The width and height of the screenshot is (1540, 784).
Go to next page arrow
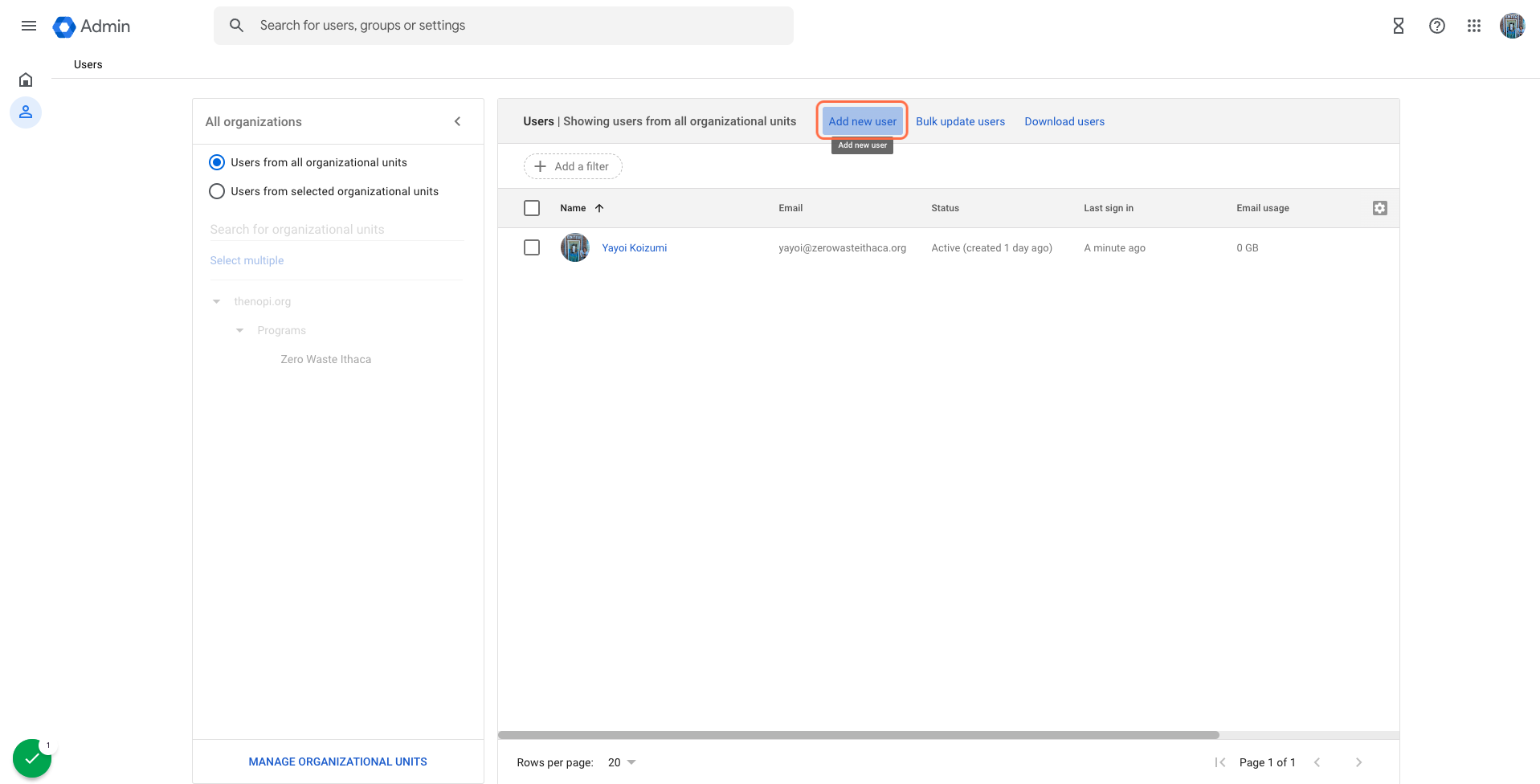1358,762
